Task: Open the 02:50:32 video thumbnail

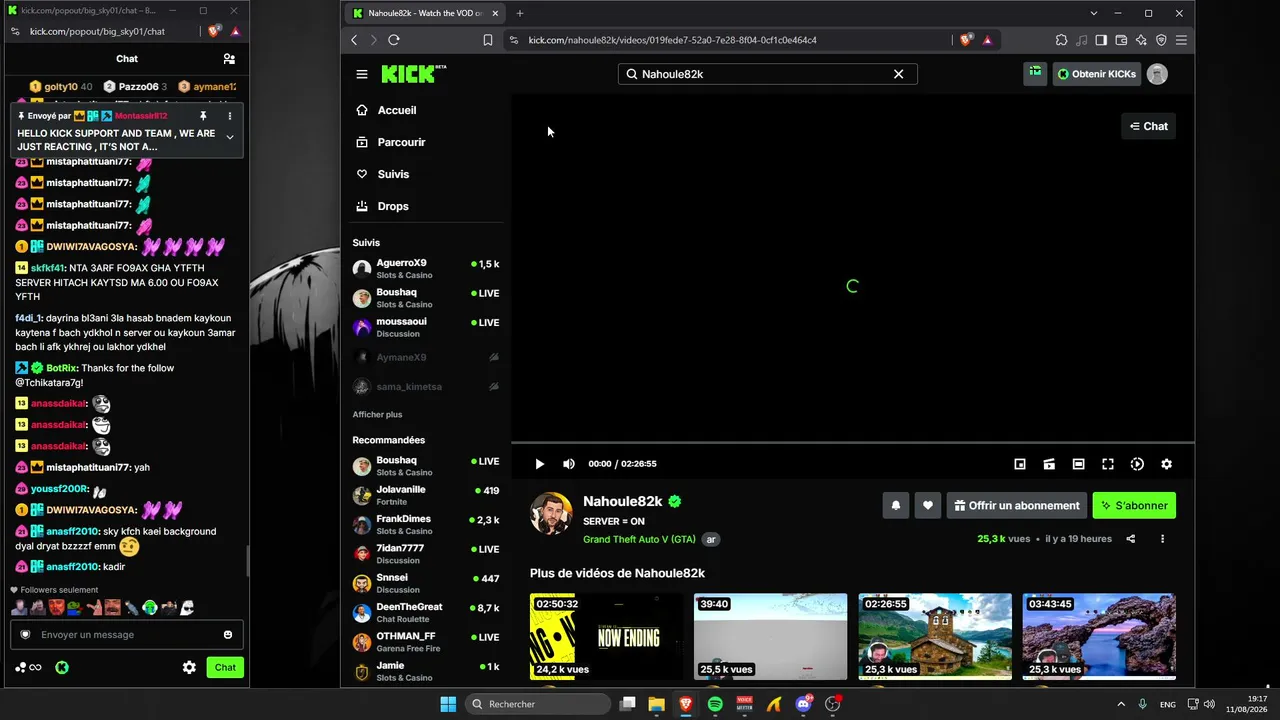Action: point(606,637)
